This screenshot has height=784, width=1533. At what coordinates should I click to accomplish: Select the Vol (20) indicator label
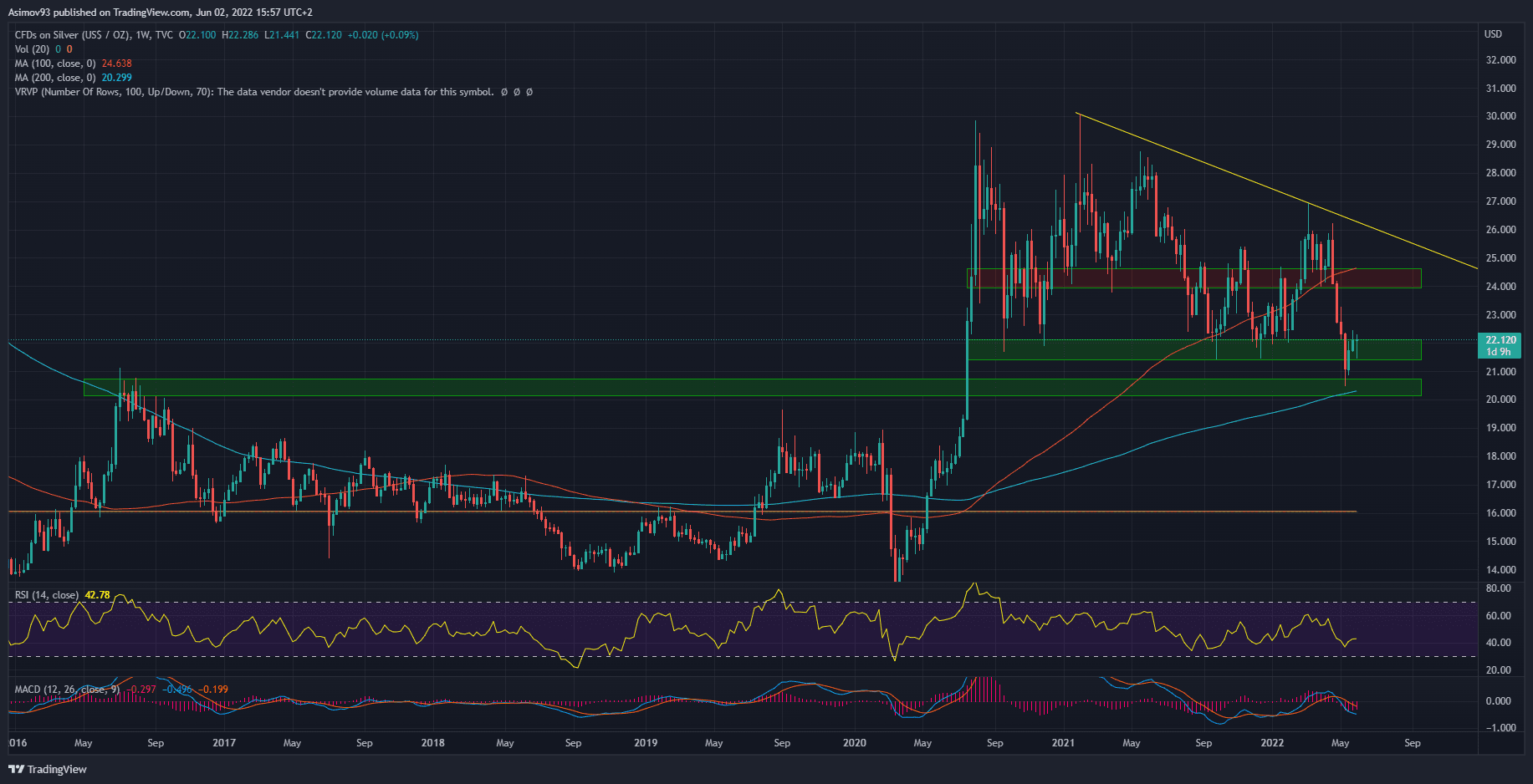tap(32, 49)
